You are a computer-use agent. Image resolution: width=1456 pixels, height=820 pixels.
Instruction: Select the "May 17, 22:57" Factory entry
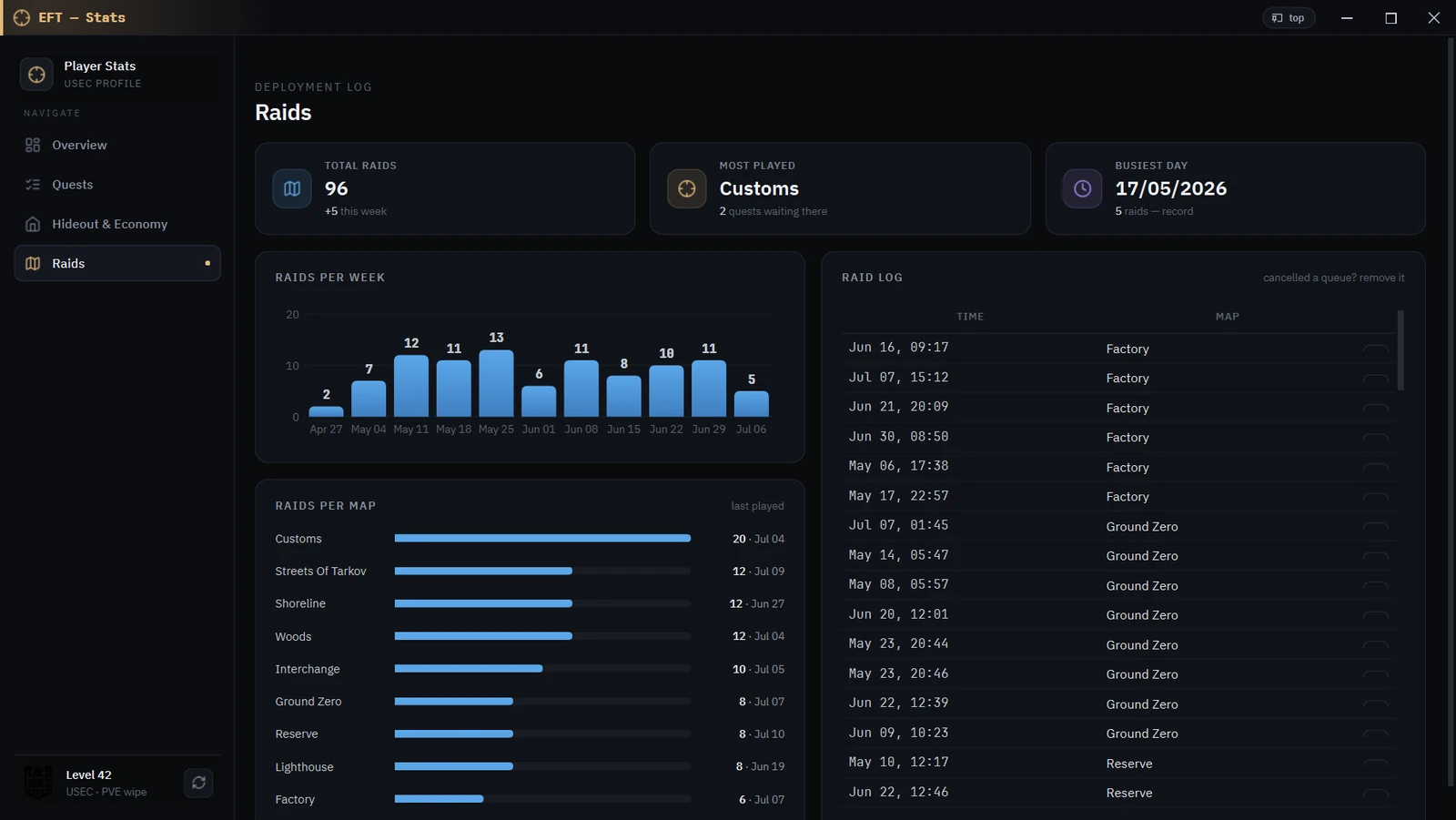coord(1119,496)
